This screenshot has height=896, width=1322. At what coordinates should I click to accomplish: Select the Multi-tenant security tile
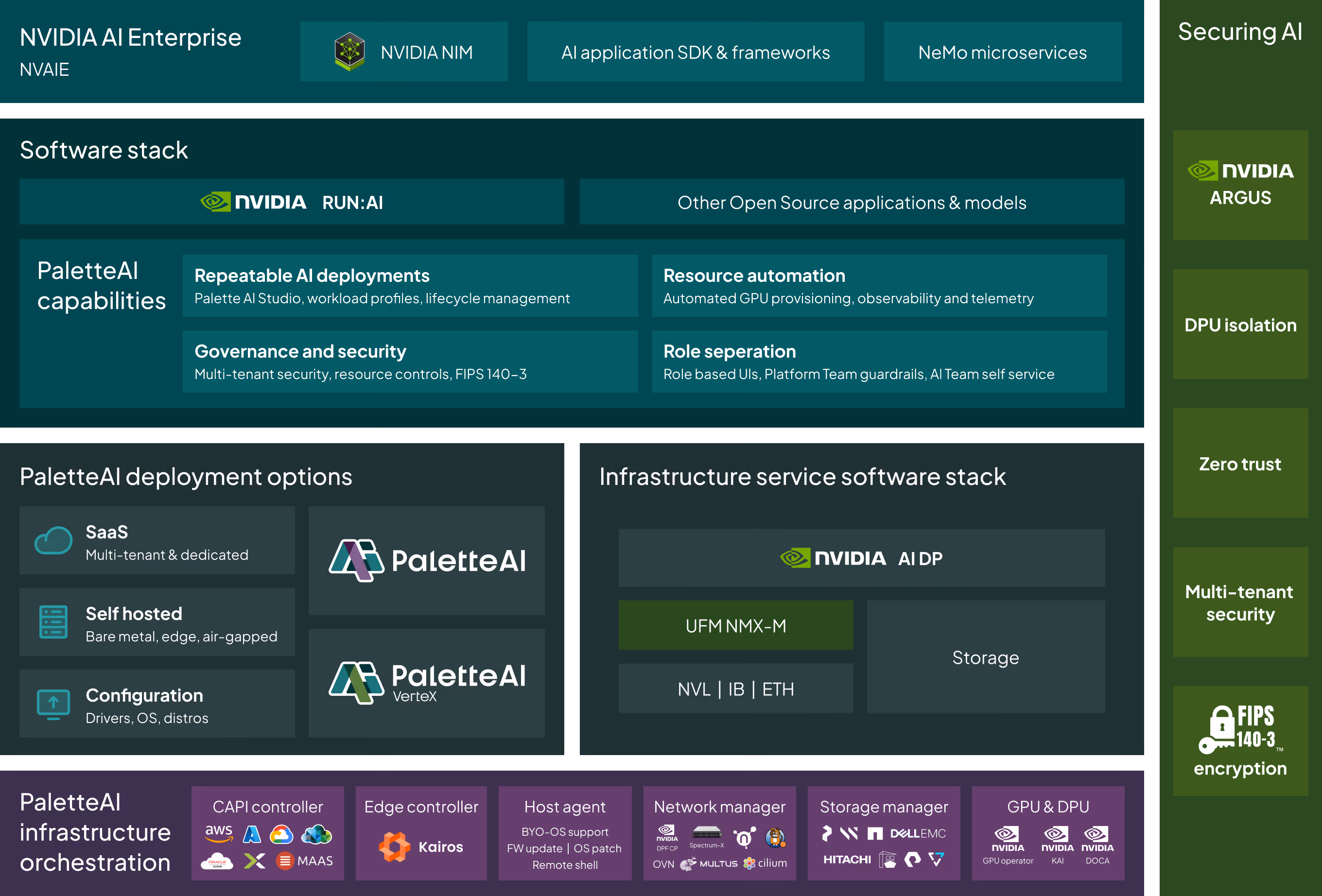pos(1241,602)
